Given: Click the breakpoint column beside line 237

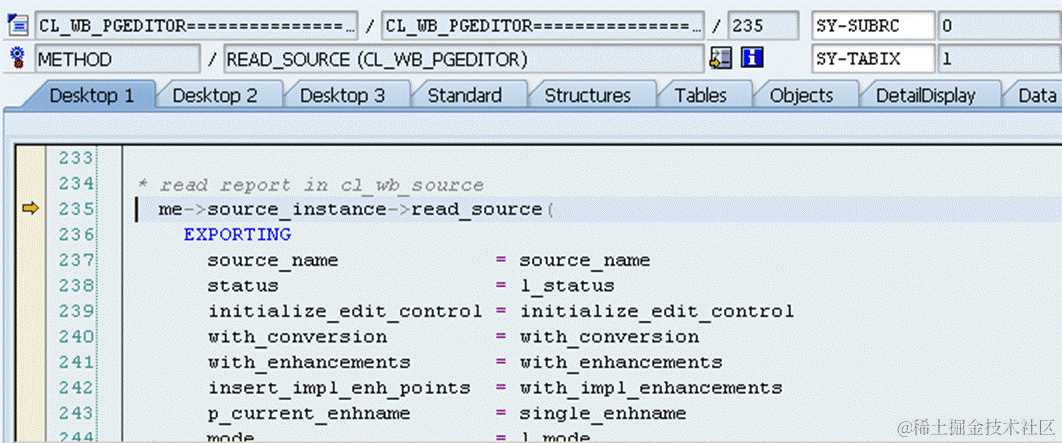Looking at the screenshot, I should (x=30, y=260).
